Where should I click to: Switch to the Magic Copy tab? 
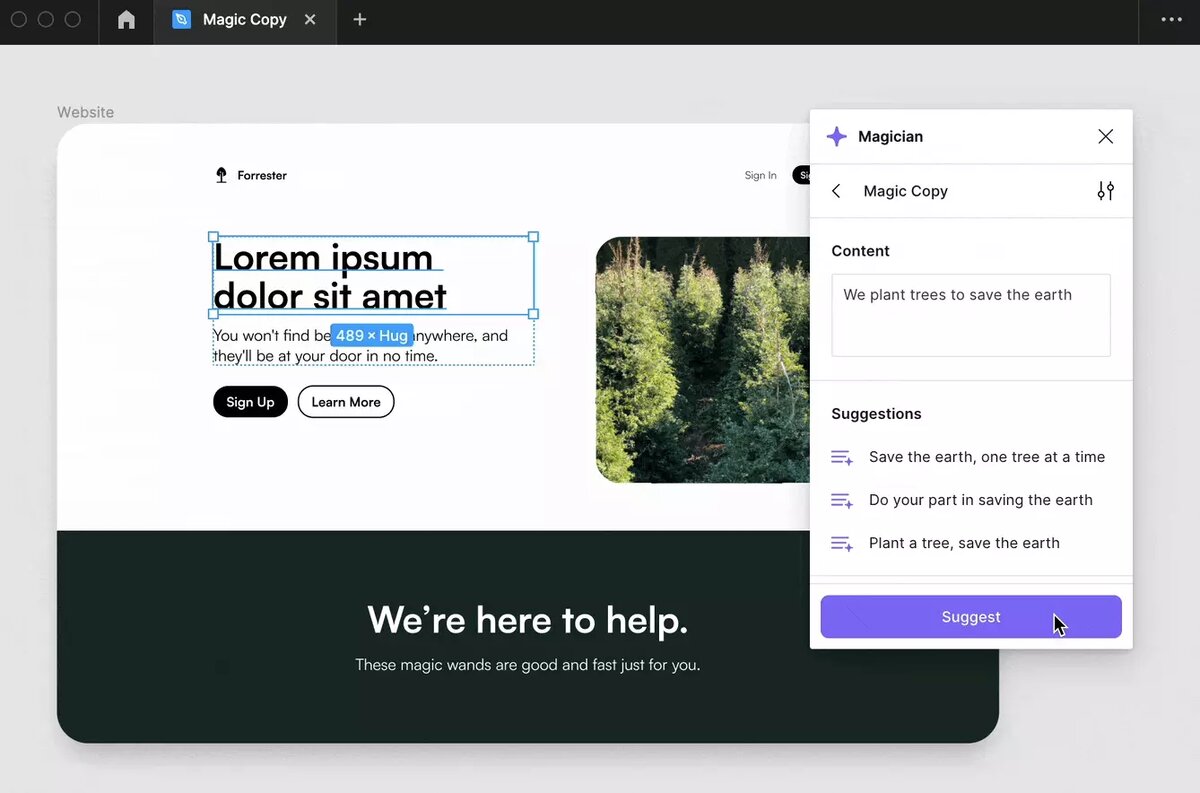[245, 20]
